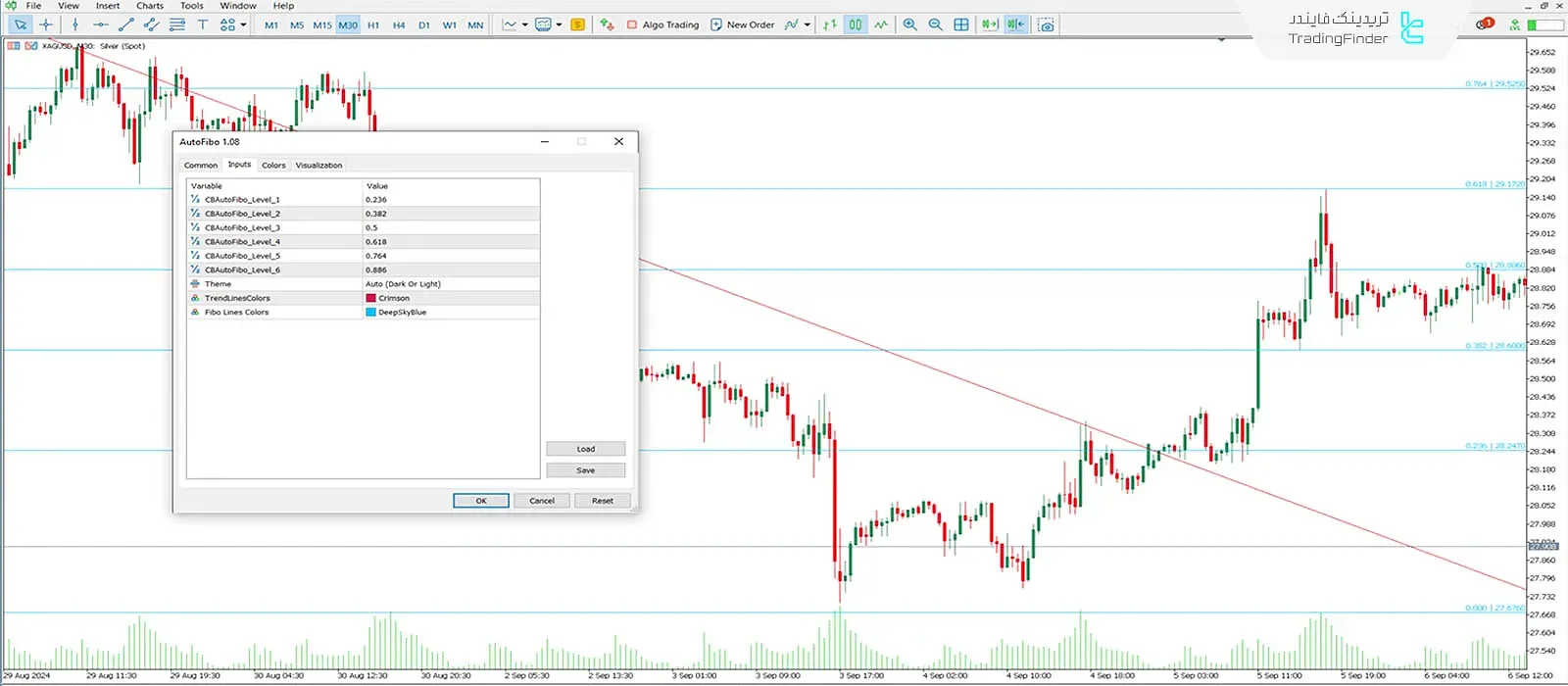1568x686 pixels.
Task: Pick the trendline drawing tool
Action: (x=126, y=24)
